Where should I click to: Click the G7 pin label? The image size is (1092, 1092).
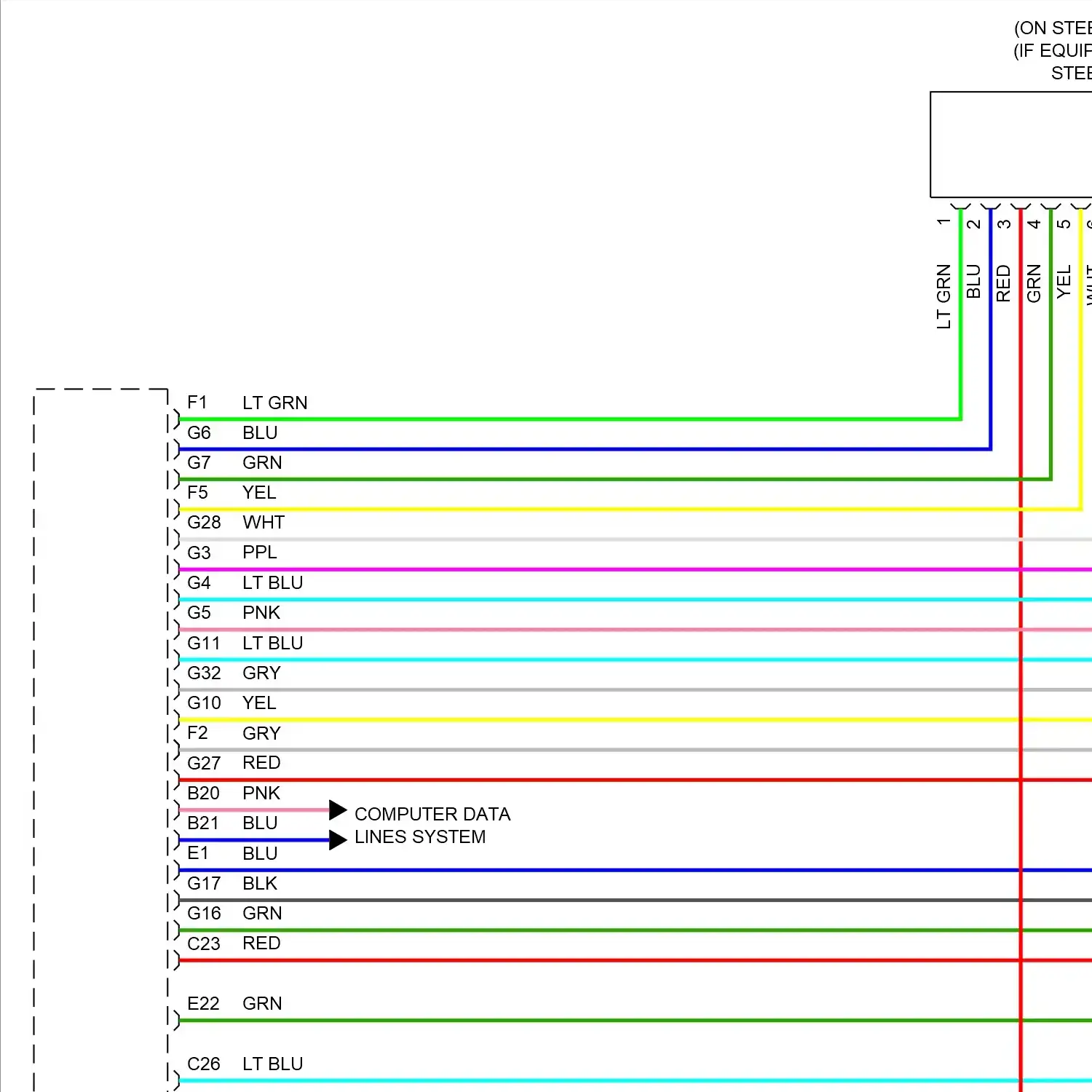pyautogui.click(x=199, y=462)
